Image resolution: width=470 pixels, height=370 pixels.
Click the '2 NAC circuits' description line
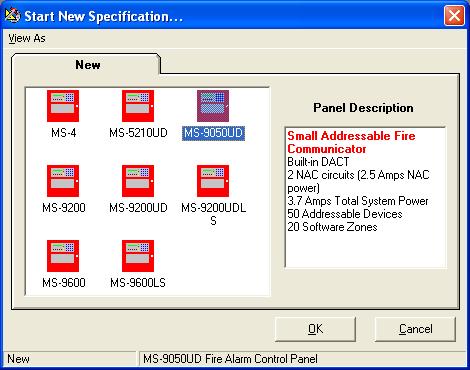[358, 181]
